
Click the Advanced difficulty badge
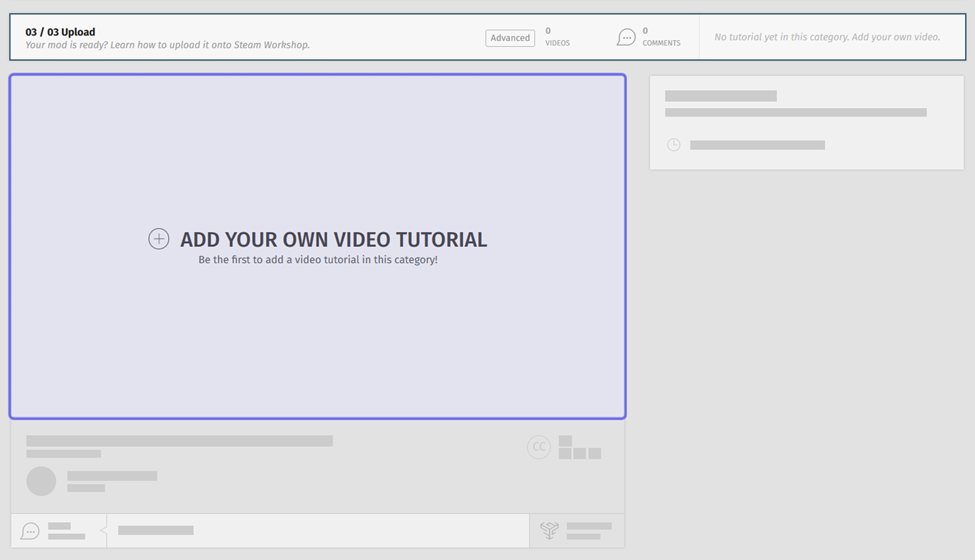click(x=510, y=38)
